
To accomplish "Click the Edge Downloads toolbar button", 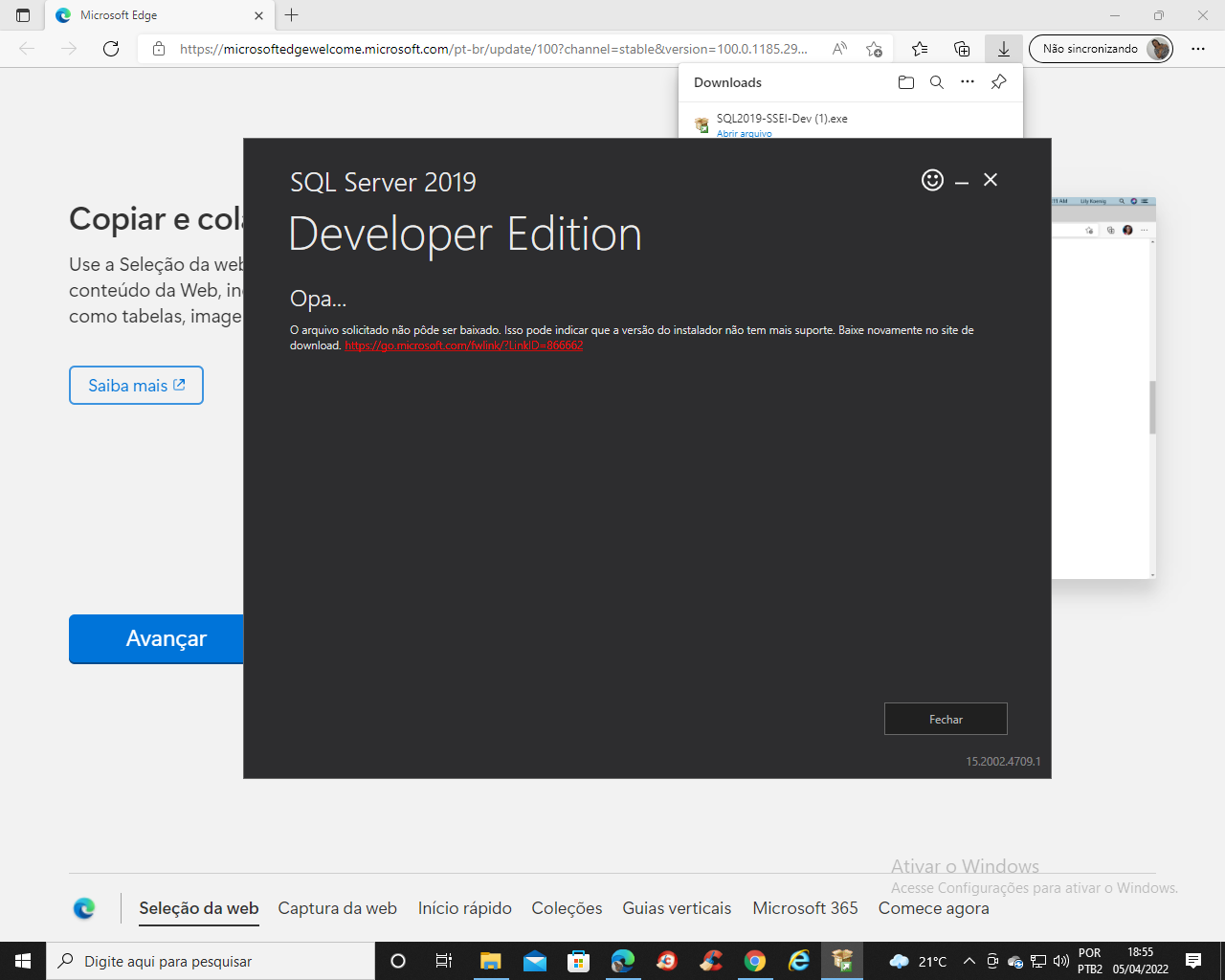I will [x=1004, y=49].
